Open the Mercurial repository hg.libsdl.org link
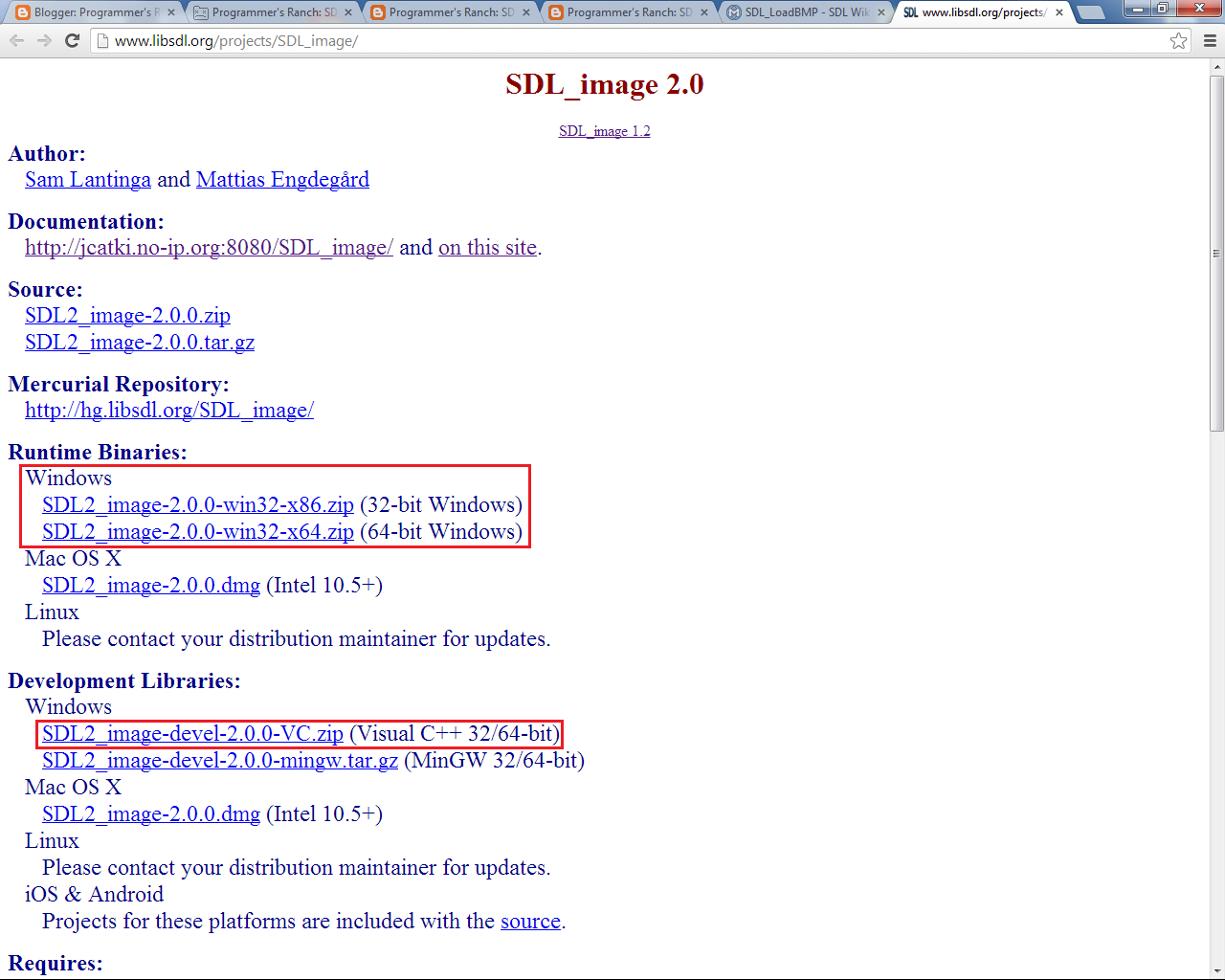The image size is (1225, 980). point(169,410)
